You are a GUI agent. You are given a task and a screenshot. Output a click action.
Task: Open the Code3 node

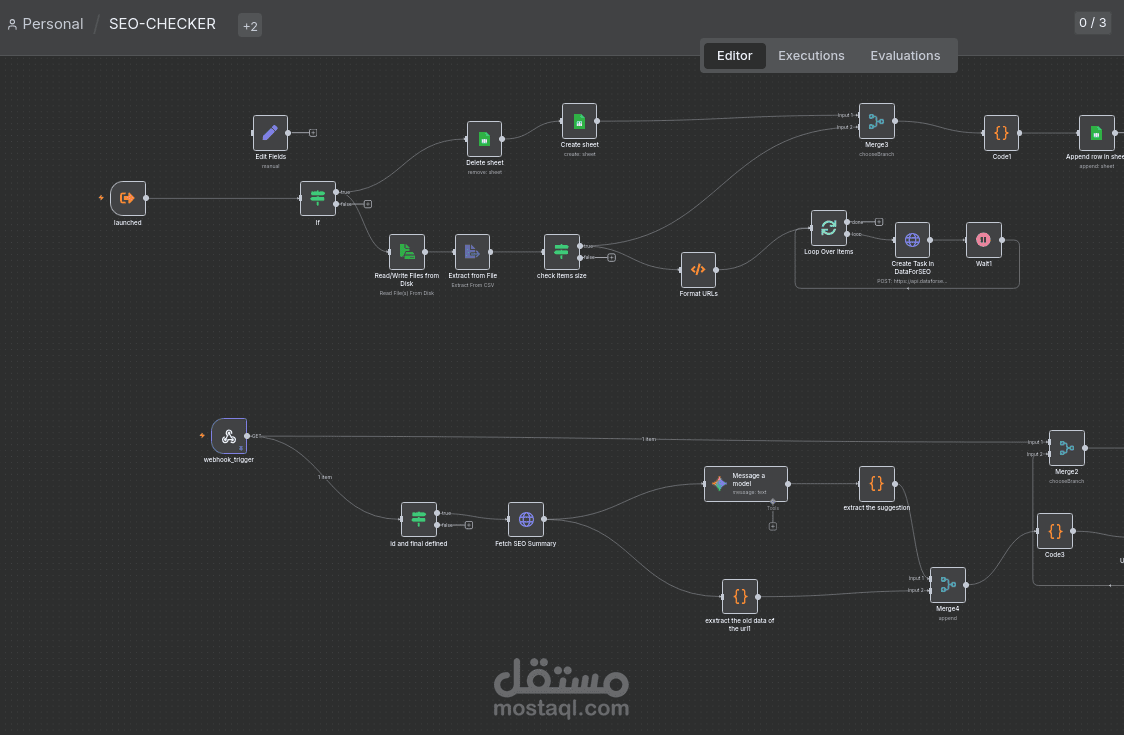[x=1054, y=531]
